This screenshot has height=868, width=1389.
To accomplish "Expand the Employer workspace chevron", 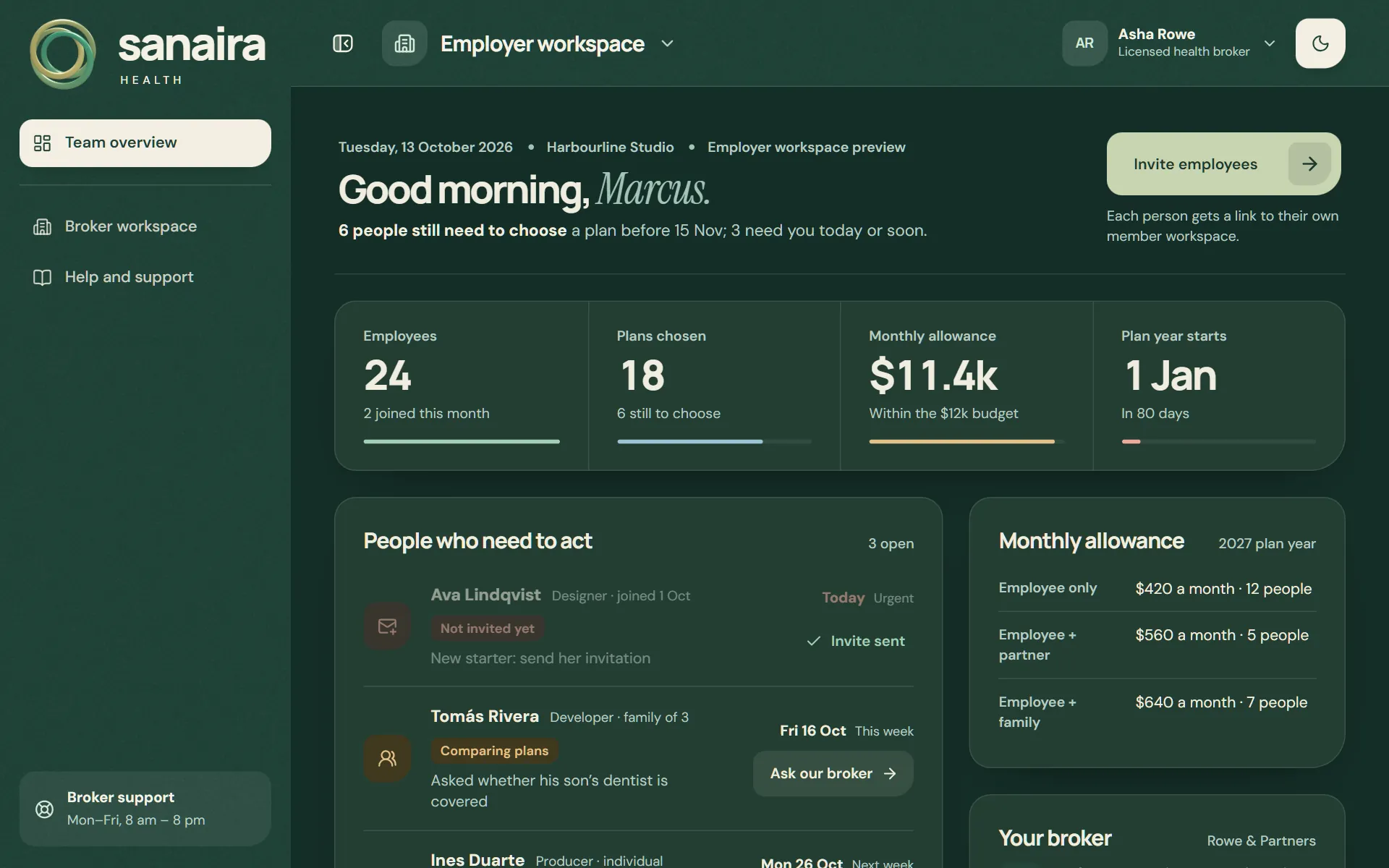I will [667, 43].
